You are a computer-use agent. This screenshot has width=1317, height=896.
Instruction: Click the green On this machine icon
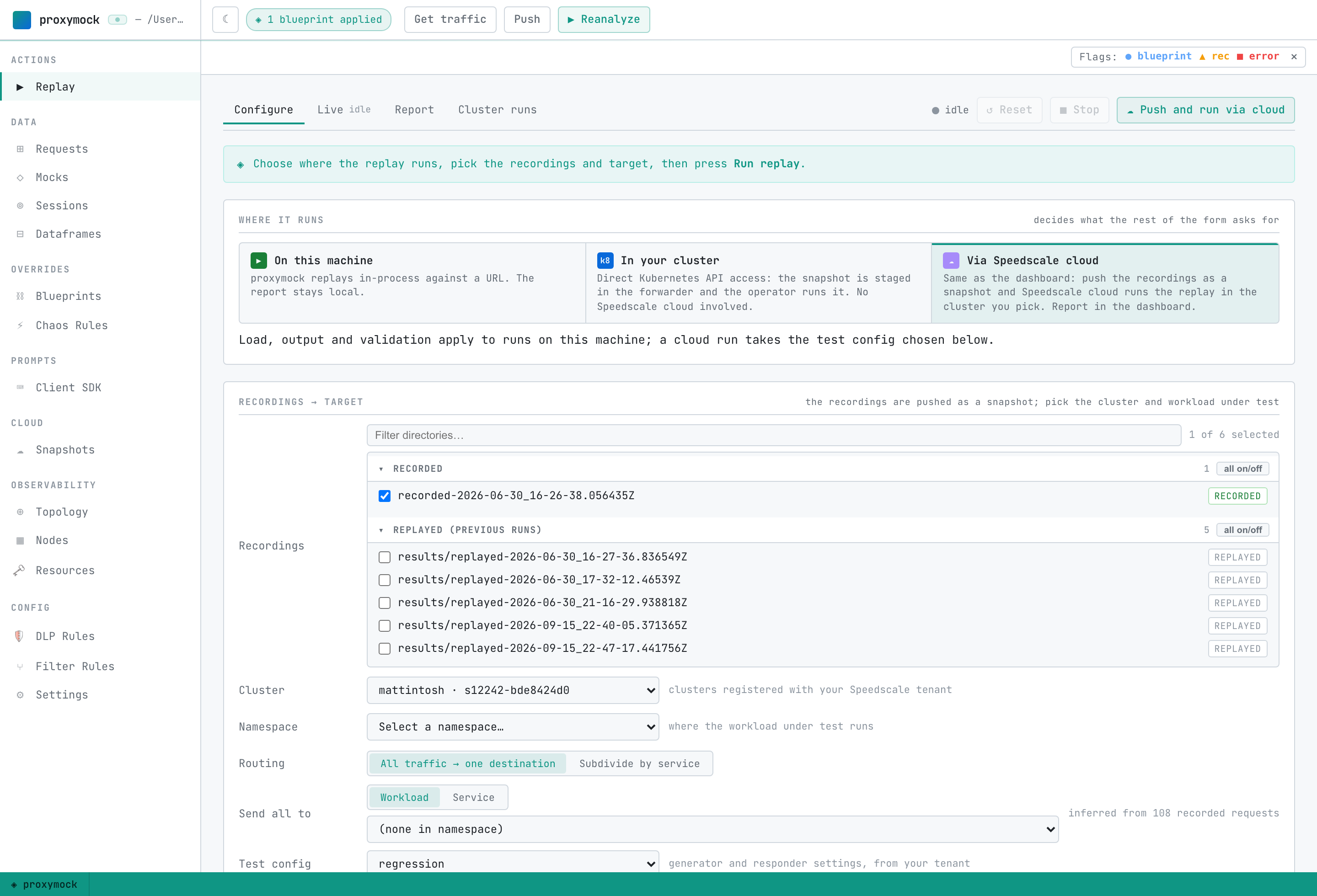258,261
